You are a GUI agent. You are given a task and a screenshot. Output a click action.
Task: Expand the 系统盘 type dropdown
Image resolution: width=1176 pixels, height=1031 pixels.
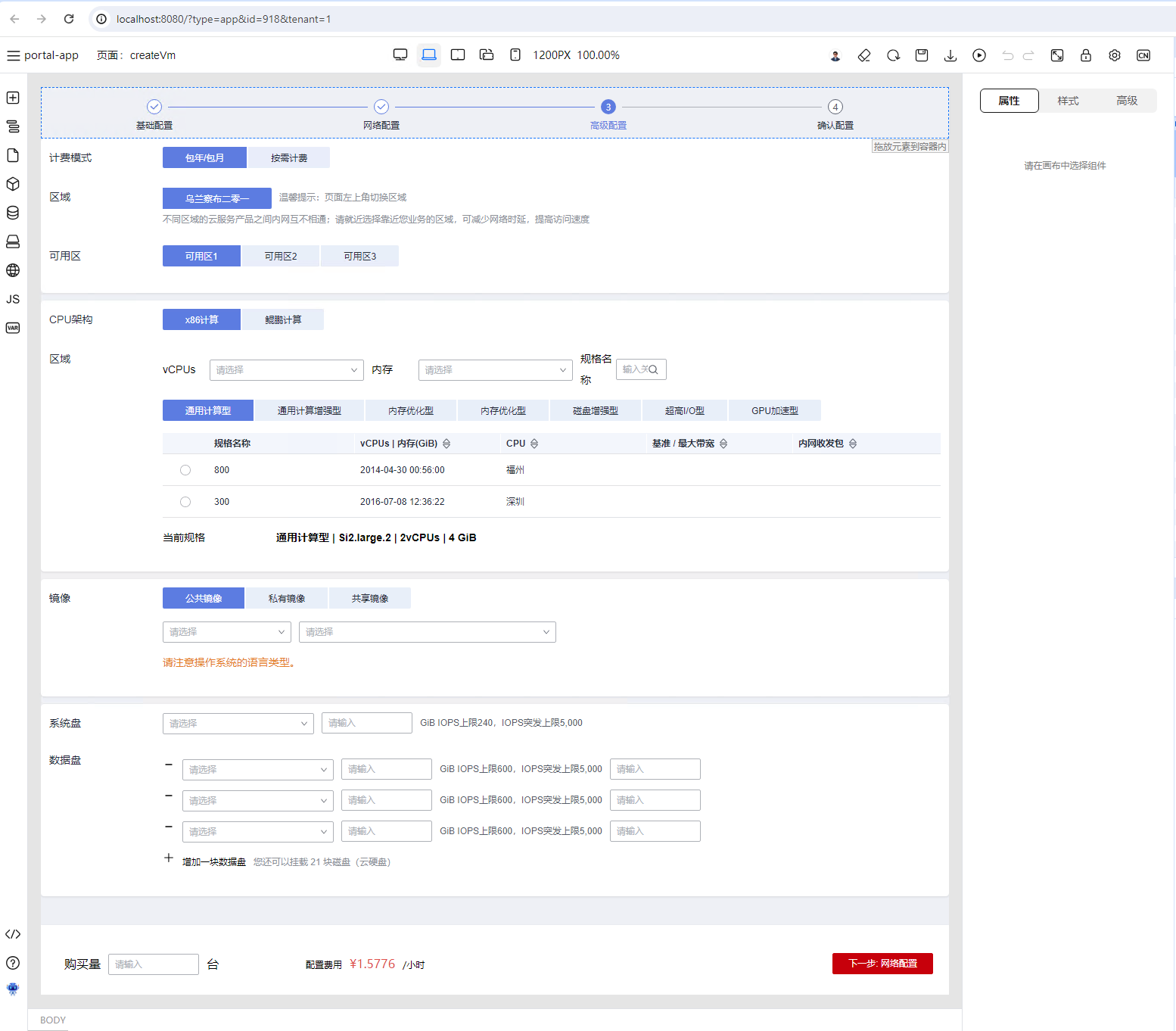[238, 724]
